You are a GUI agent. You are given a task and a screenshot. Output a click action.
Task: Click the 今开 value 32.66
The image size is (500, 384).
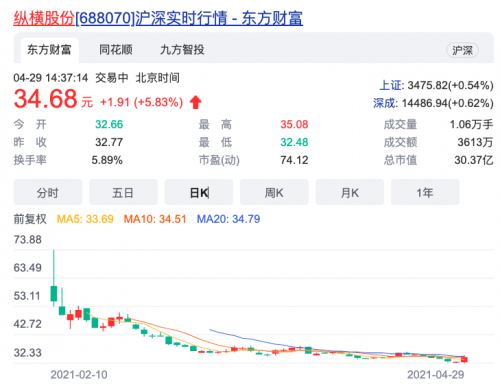click(109, 124)
